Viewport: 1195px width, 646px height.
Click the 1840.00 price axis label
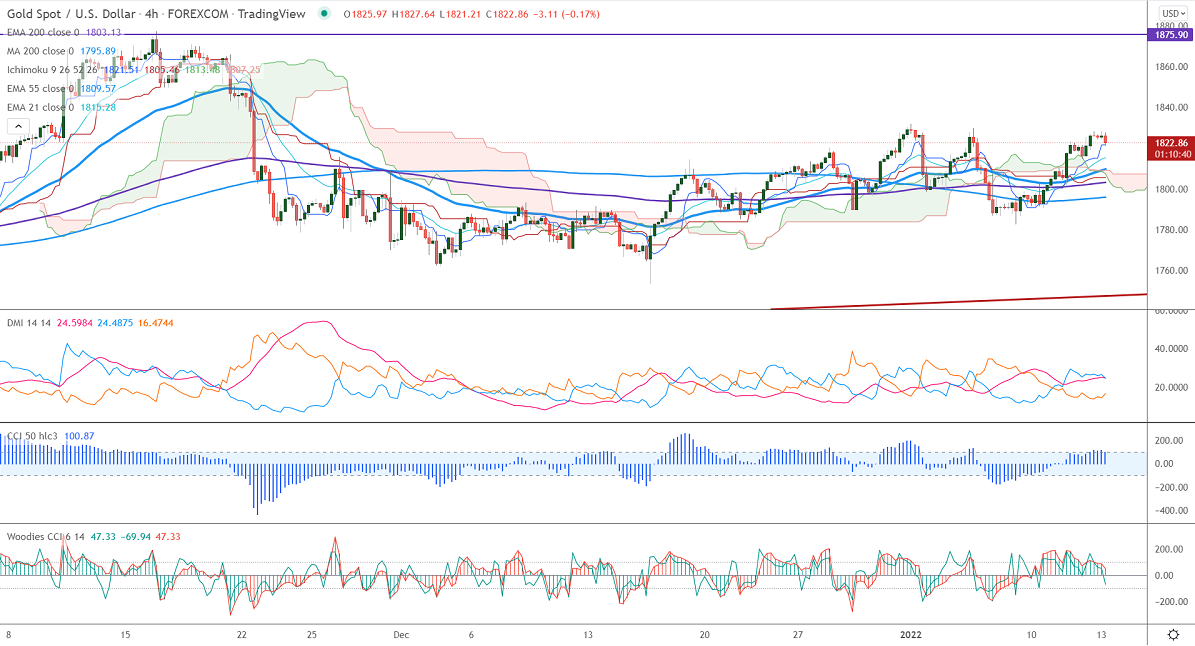point(1171,107)
